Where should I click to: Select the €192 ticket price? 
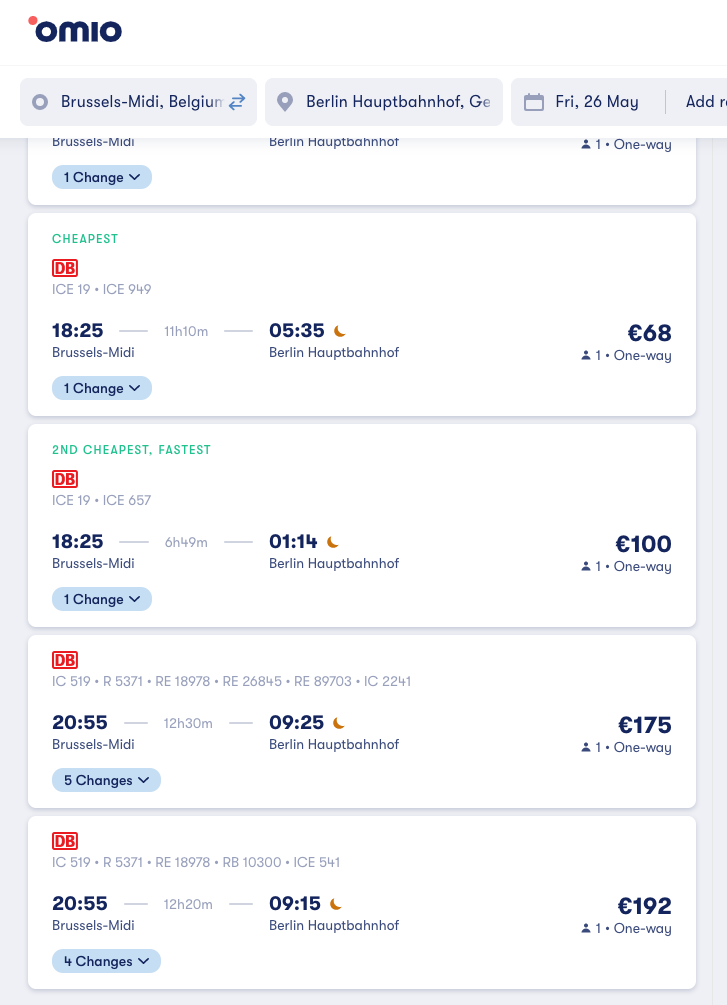point(644,906)
